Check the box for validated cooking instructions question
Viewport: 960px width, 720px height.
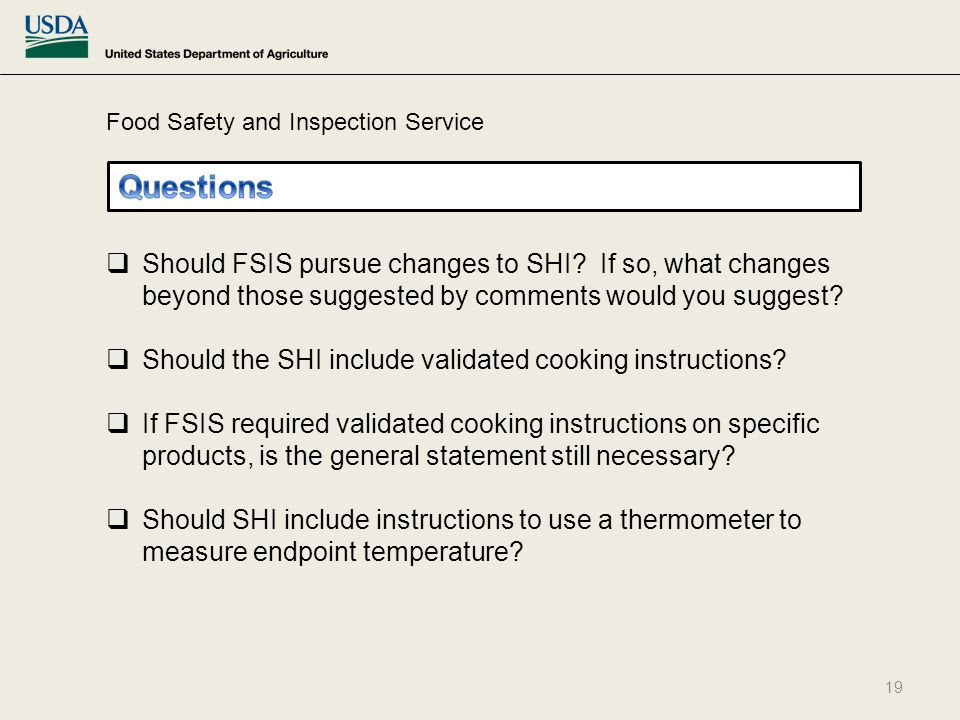click(118, 358)
